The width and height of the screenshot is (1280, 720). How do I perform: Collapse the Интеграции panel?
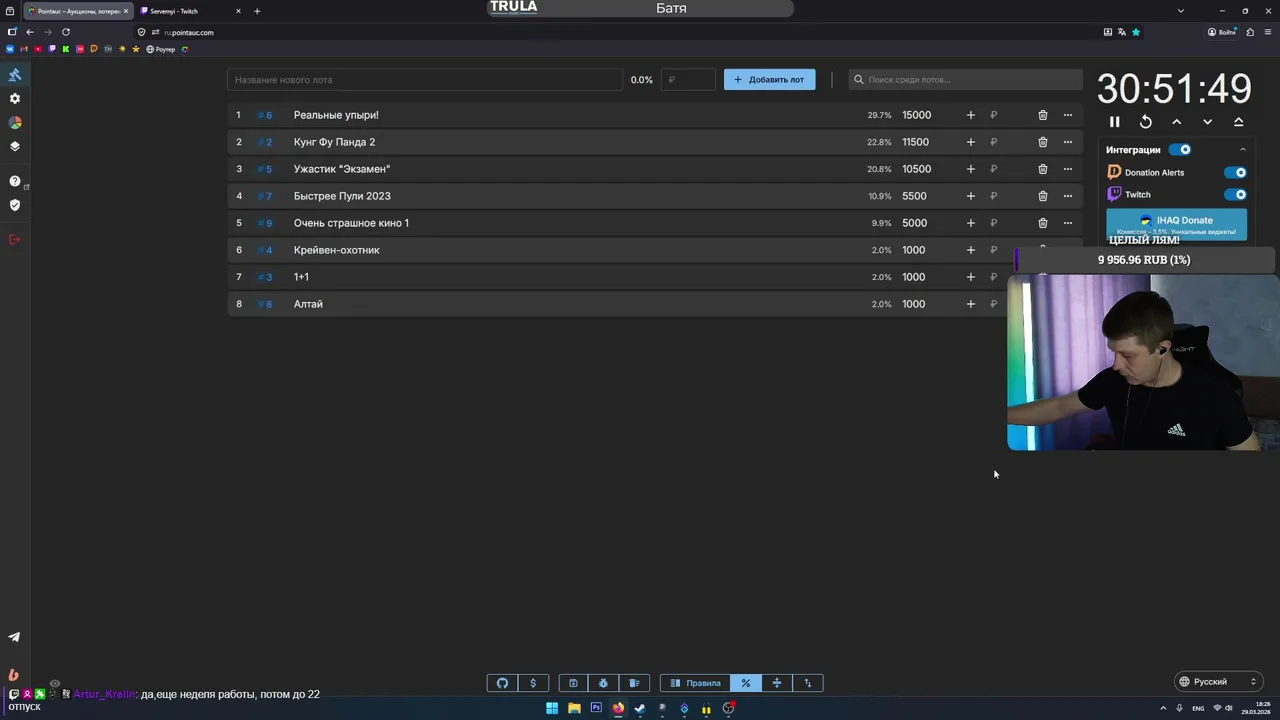(1242, 150)
